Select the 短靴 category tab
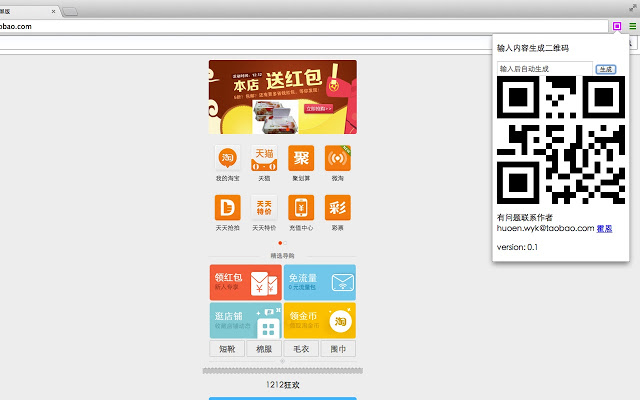The width and height of the screenshot is (640, 400). [x=227, y=349]
